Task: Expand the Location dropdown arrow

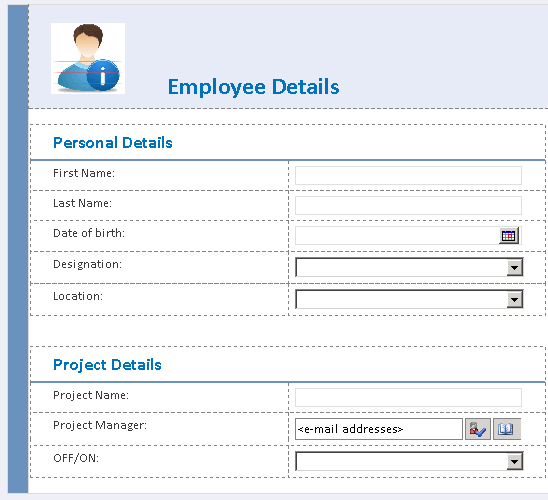Action: (x=514, y=300)
